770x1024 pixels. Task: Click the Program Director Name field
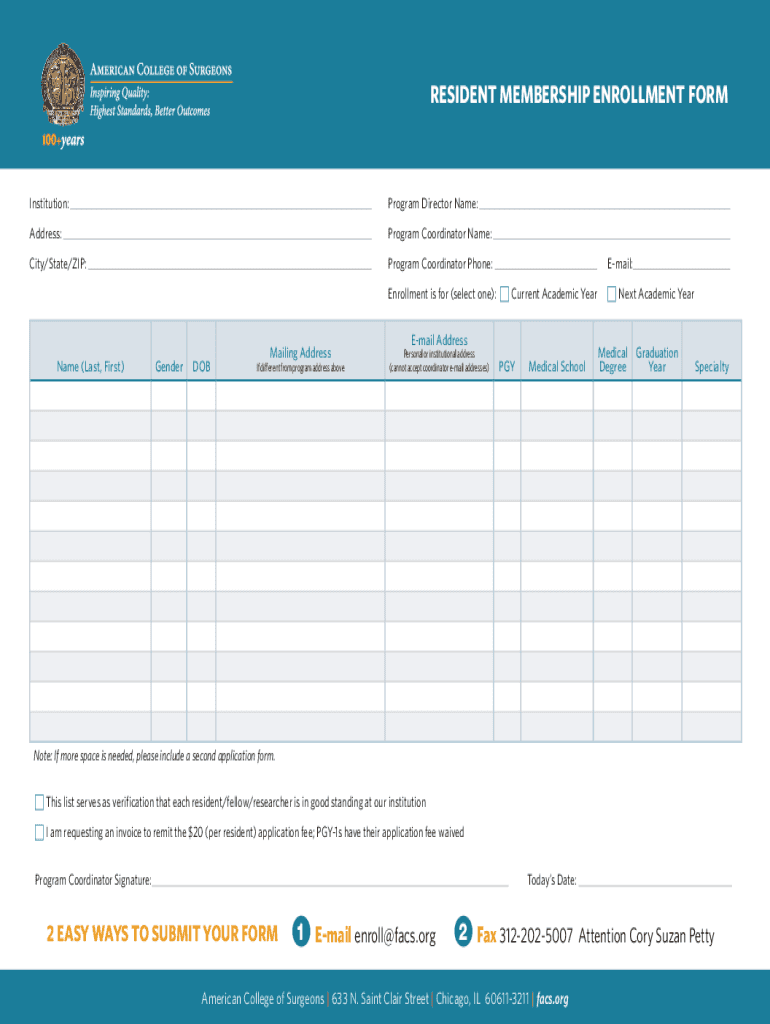click(604, 204)
